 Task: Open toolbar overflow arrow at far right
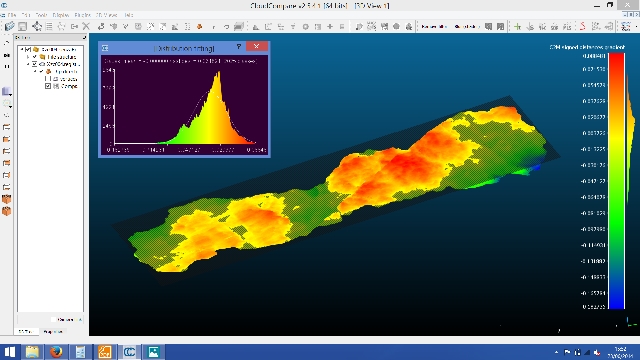[x=636, y=27]
